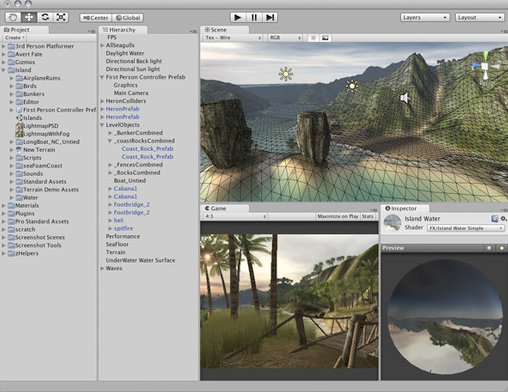Image resolution: width=508 pixels, height=392 pixels.
Task: Select the spitfire prefab
Action: coord(123,228)
